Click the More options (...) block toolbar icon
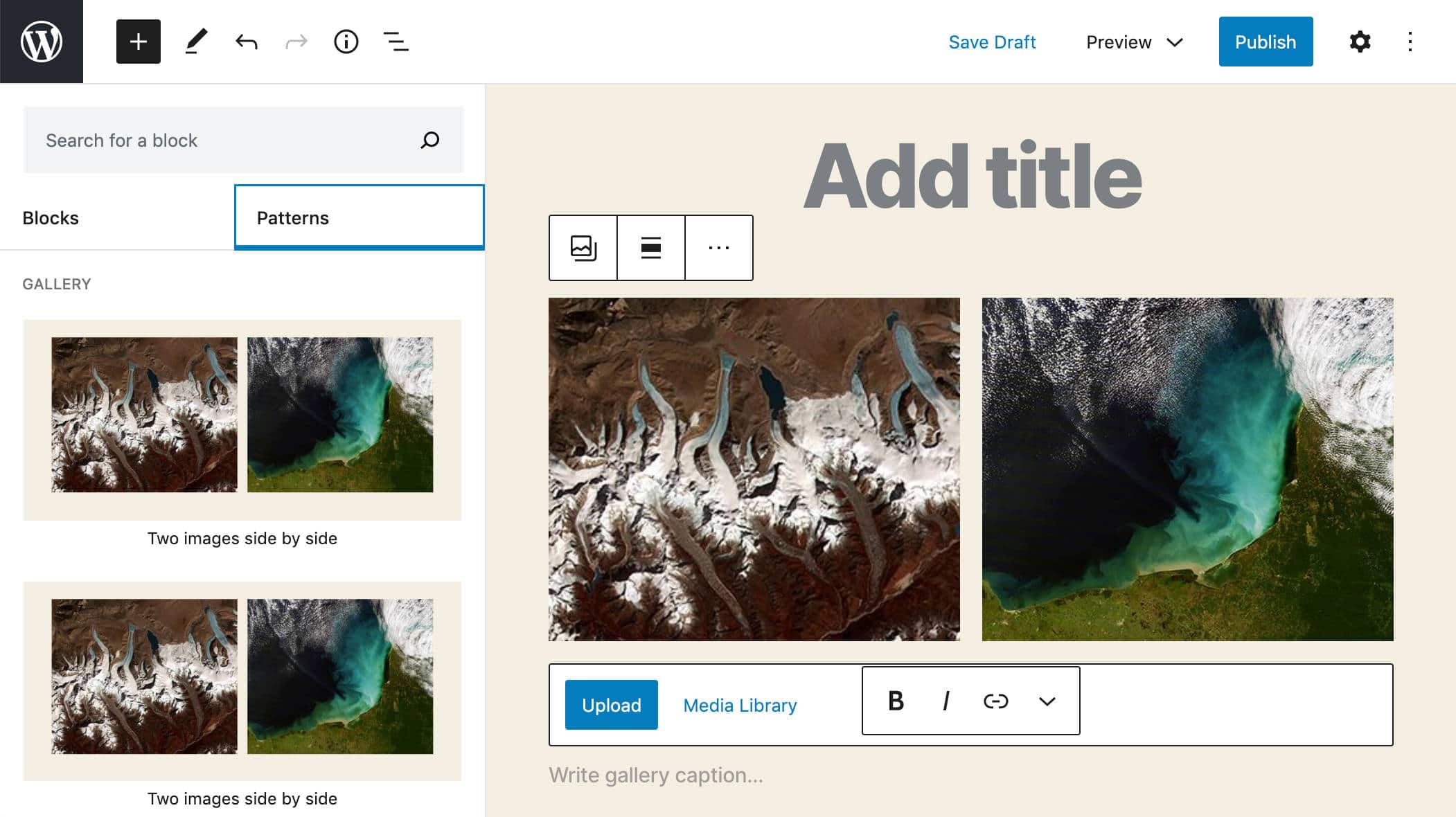The image size is (1456, 817). pyautogui.click(x=719, y=248)
